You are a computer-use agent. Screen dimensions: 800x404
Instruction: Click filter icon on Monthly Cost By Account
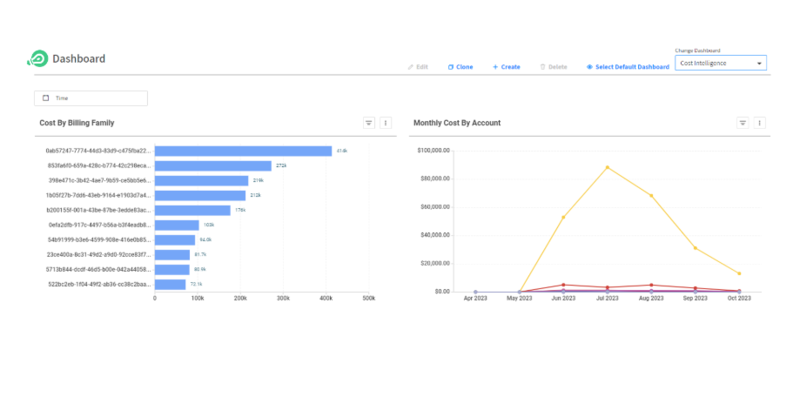tap(743, 123)
